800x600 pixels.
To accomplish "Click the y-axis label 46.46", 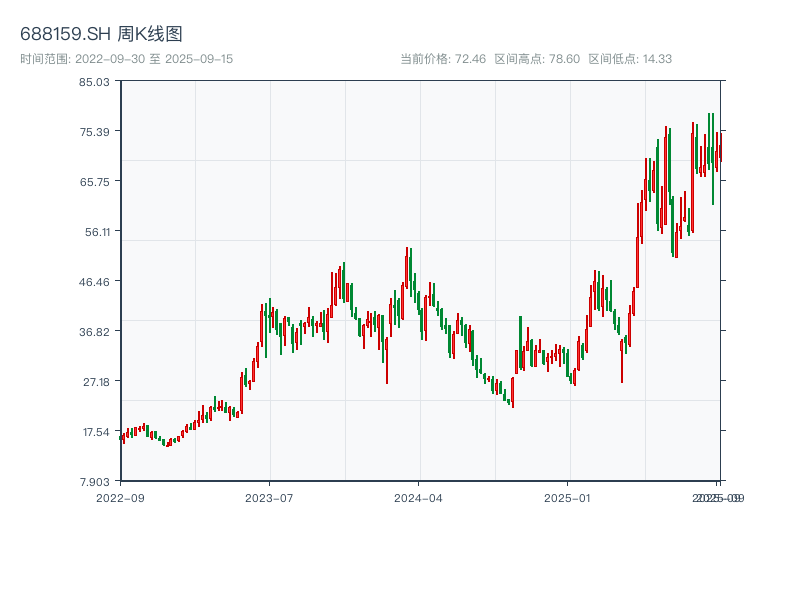I will [x=94, y=282].
